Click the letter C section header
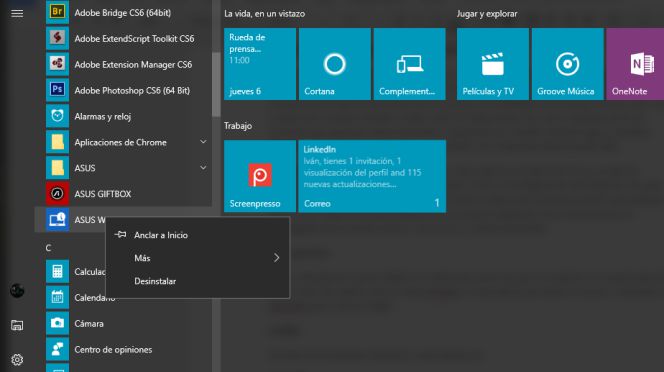 (x=48, y=248)
